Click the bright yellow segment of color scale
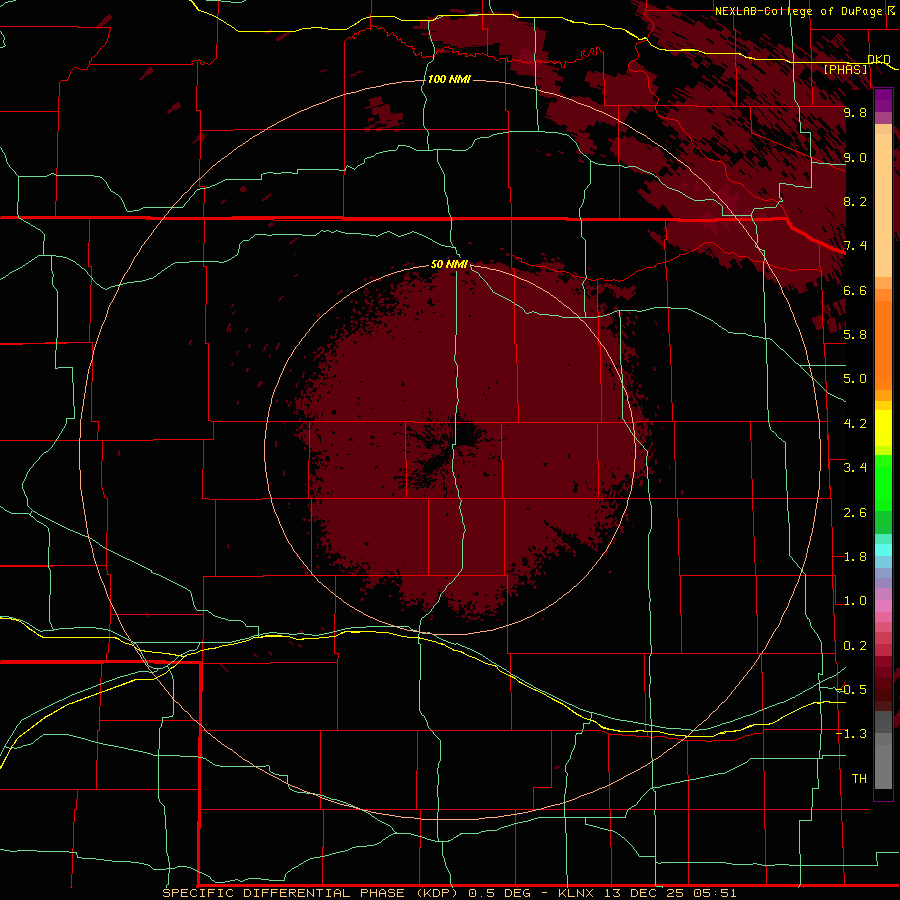The height and width of the screenshot is (900, 900). pos(883,427)
